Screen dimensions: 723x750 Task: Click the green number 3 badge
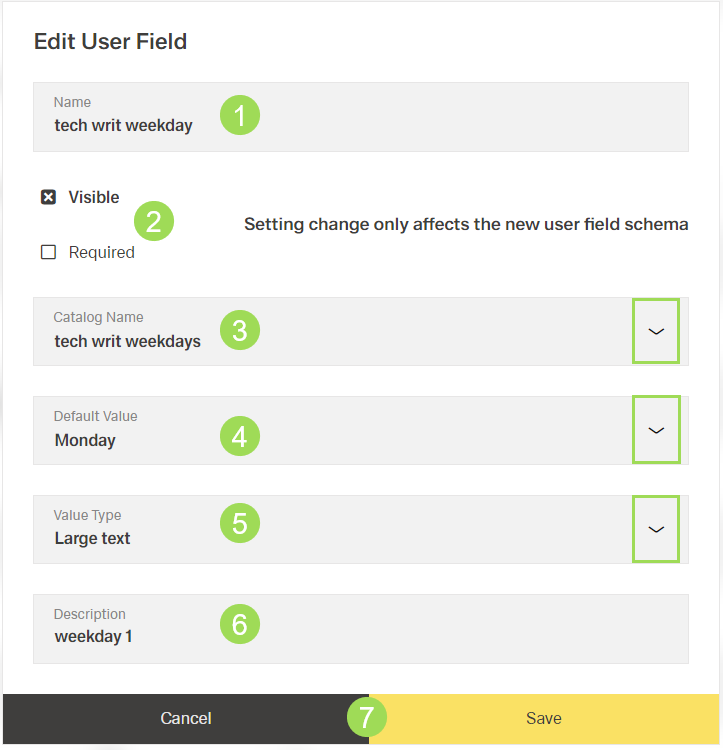pos(239,331)
